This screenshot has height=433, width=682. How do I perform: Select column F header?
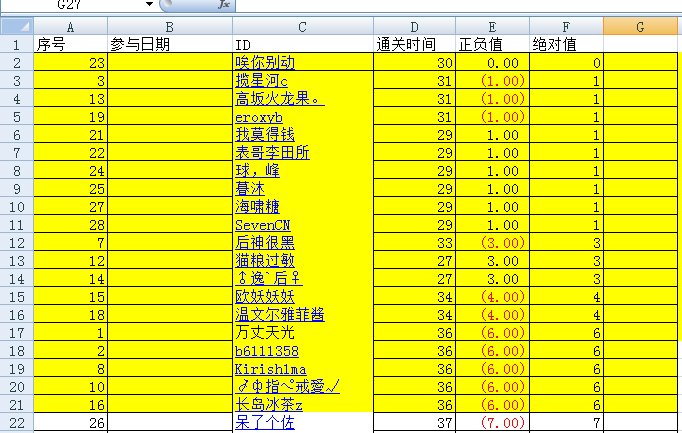(566, 27)
